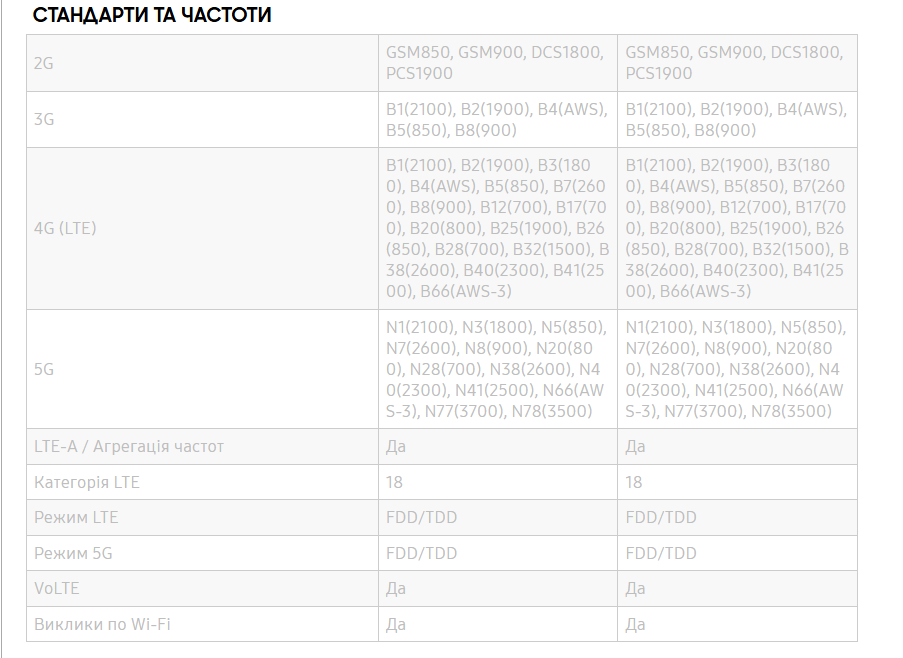903x658 pixels.
Task: Click the middle column Режим 5G FDD/TDD value
Action: (421, 553)
